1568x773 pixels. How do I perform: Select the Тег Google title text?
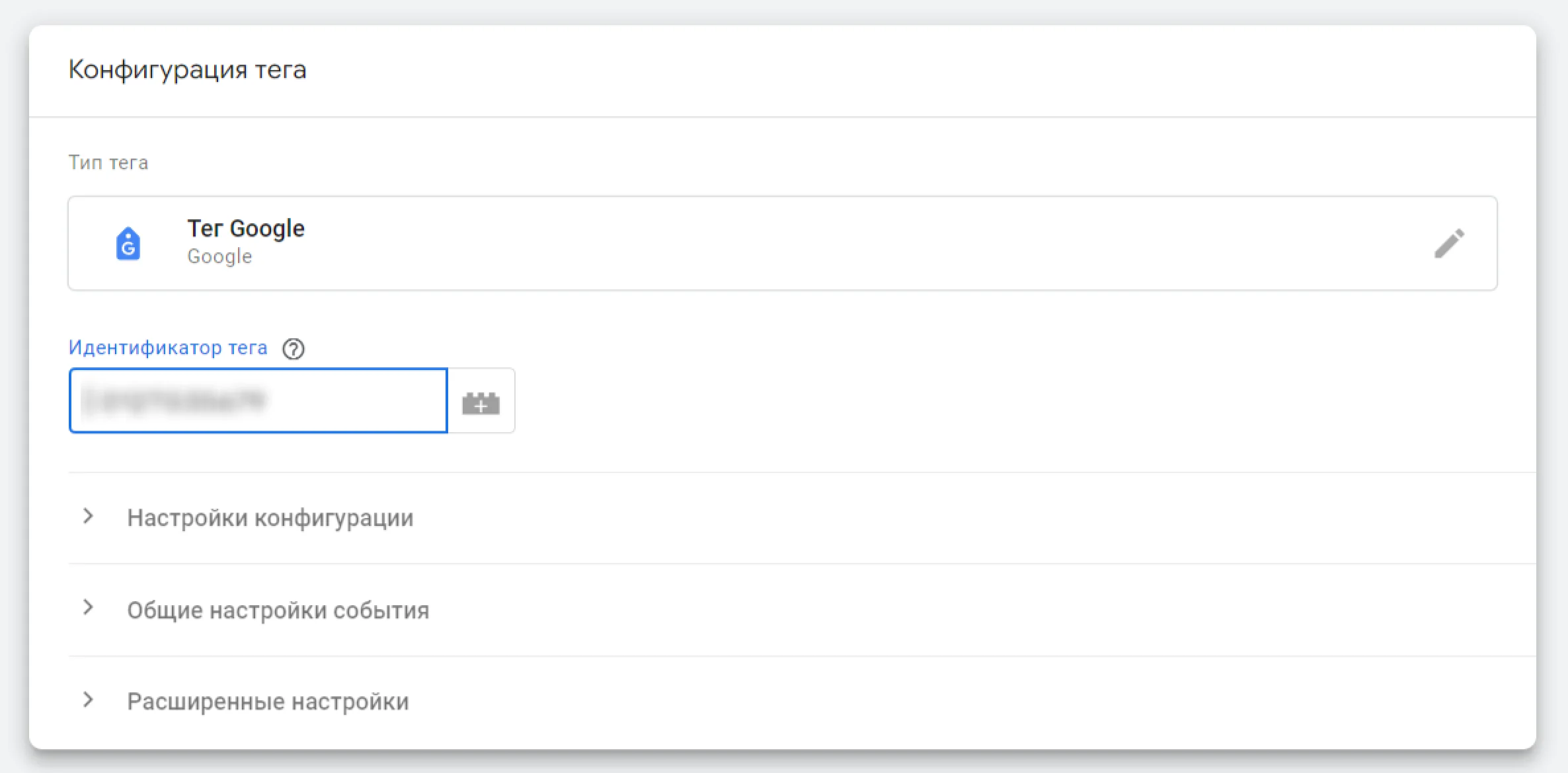pyautogui.click(x=246, y=229)
